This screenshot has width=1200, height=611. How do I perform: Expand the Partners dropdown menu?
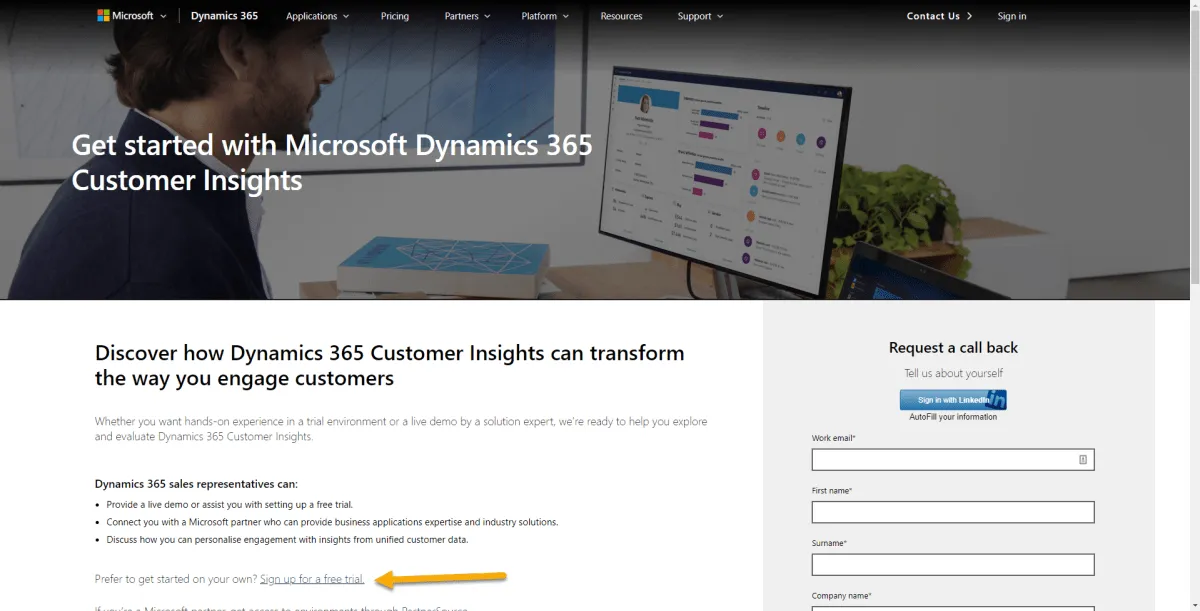pos(467,16)
